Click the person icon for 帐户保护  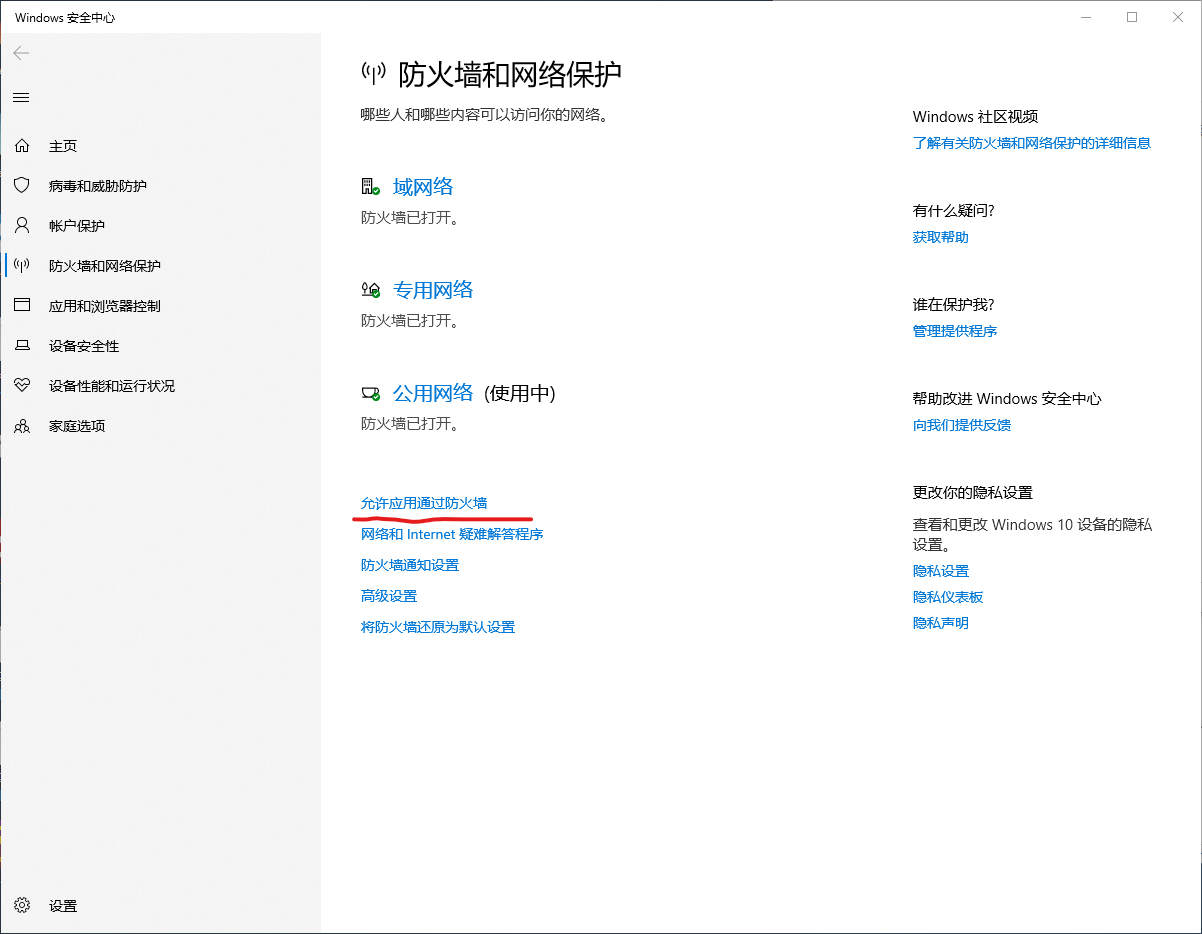22,226
